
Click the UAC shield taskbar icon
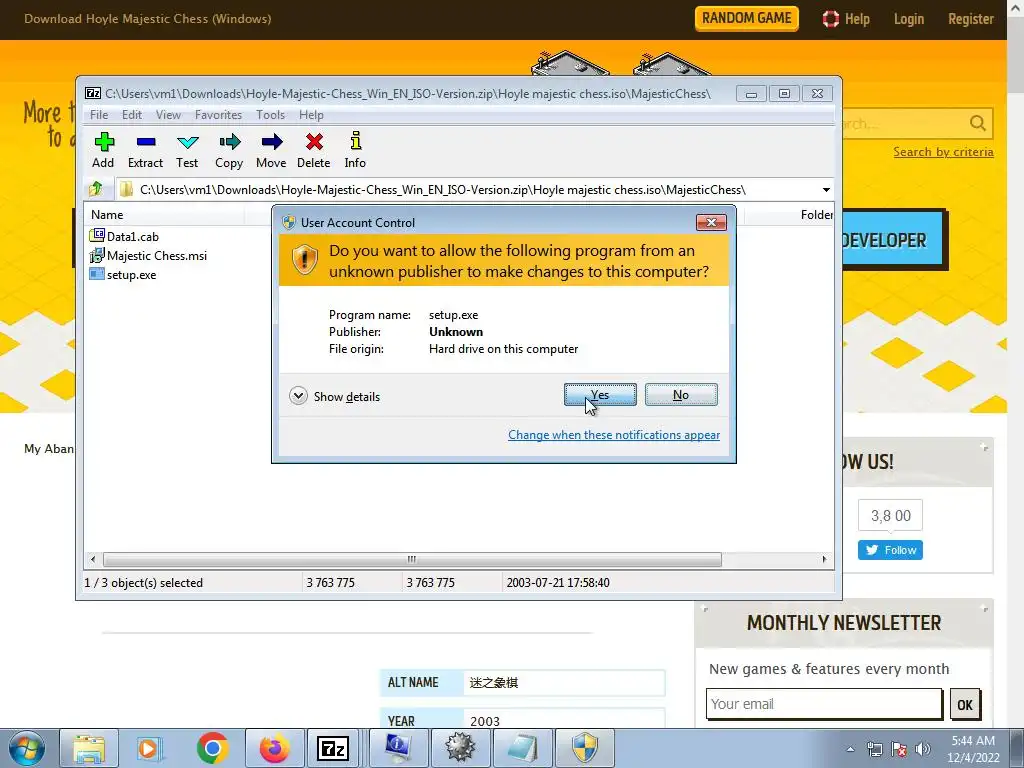pos(585,748)
